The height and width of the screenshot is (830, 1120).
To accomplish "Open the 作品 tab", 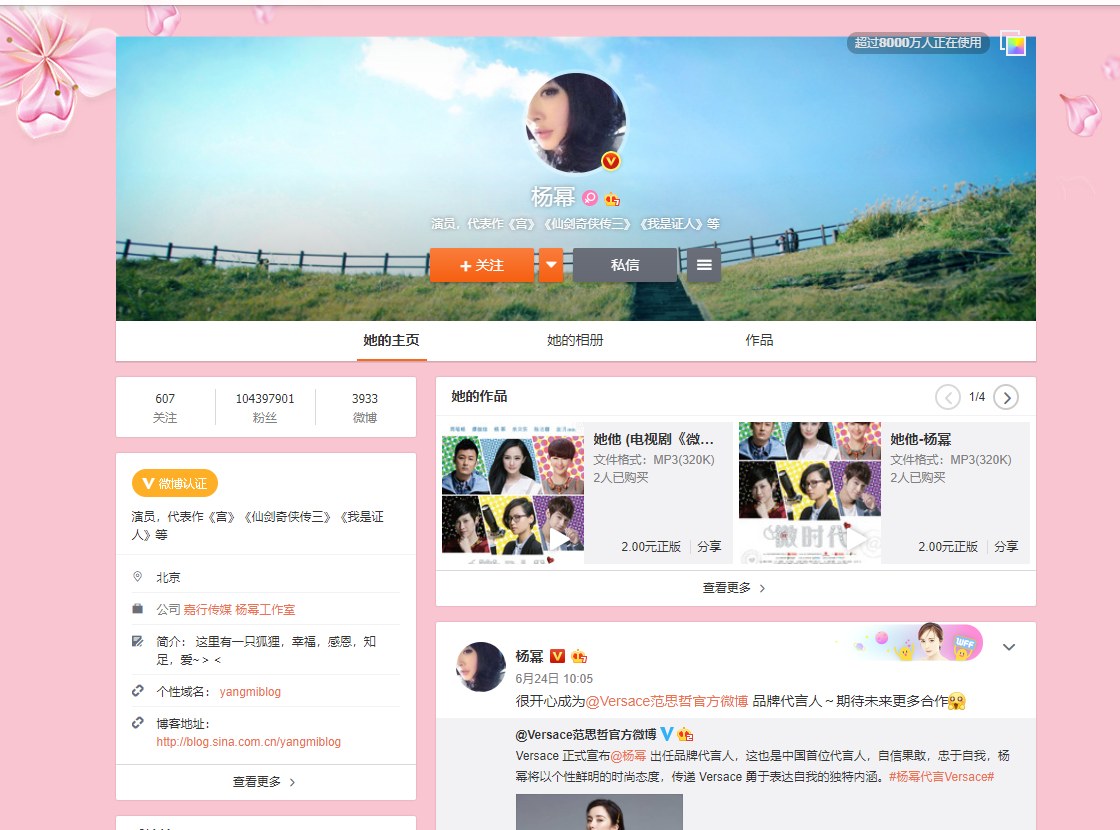I will click(759, 340).
